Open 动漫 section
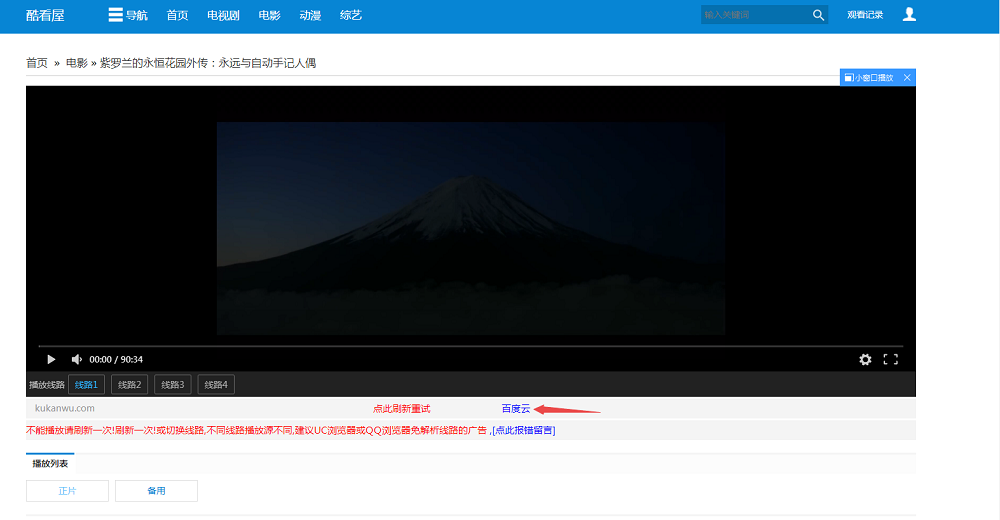The width and height of the screenshot is (1000, 520). (x=310, y=15)
